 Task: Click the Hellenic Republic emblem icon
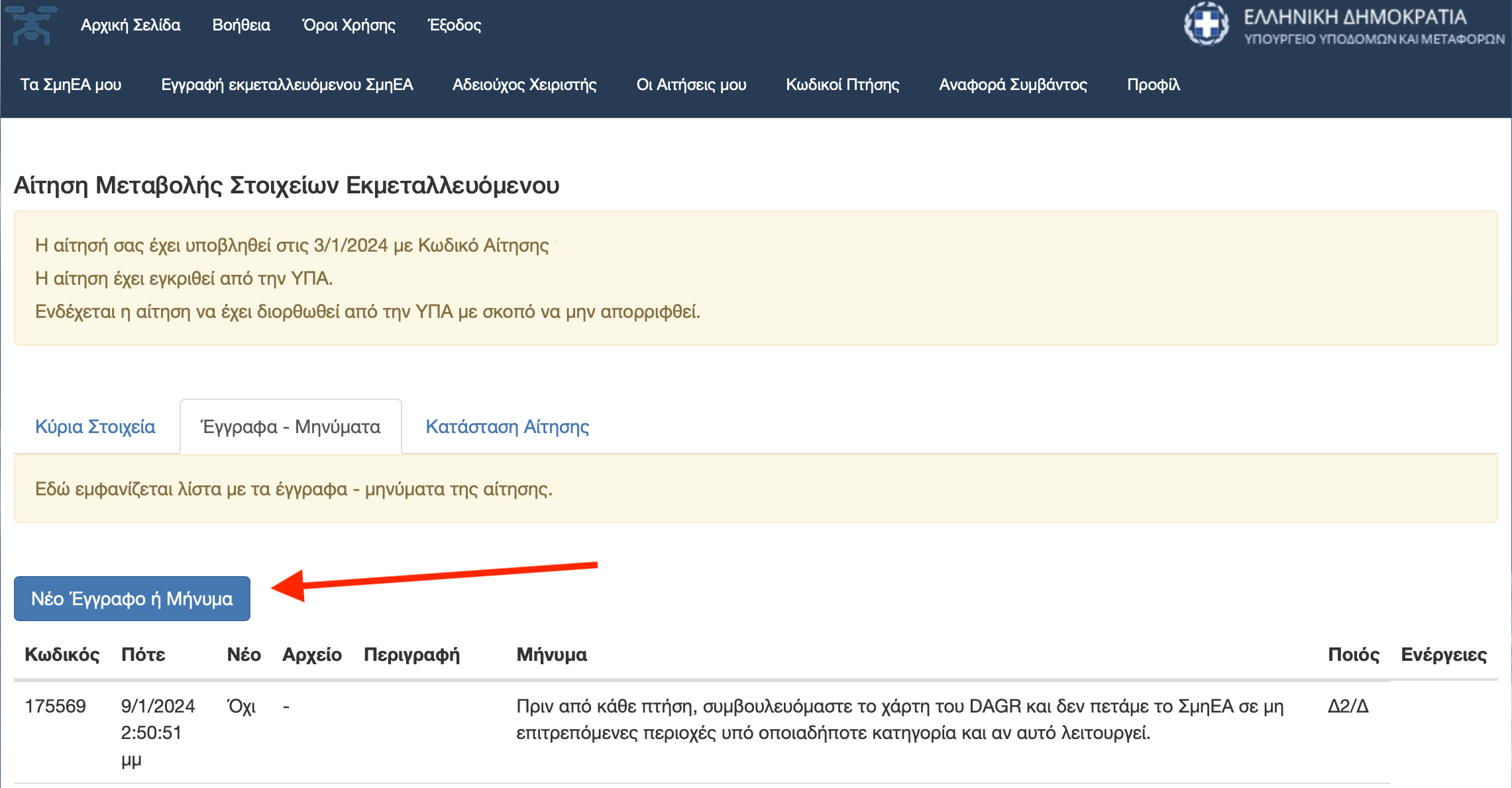click(x=1206, y=25)
